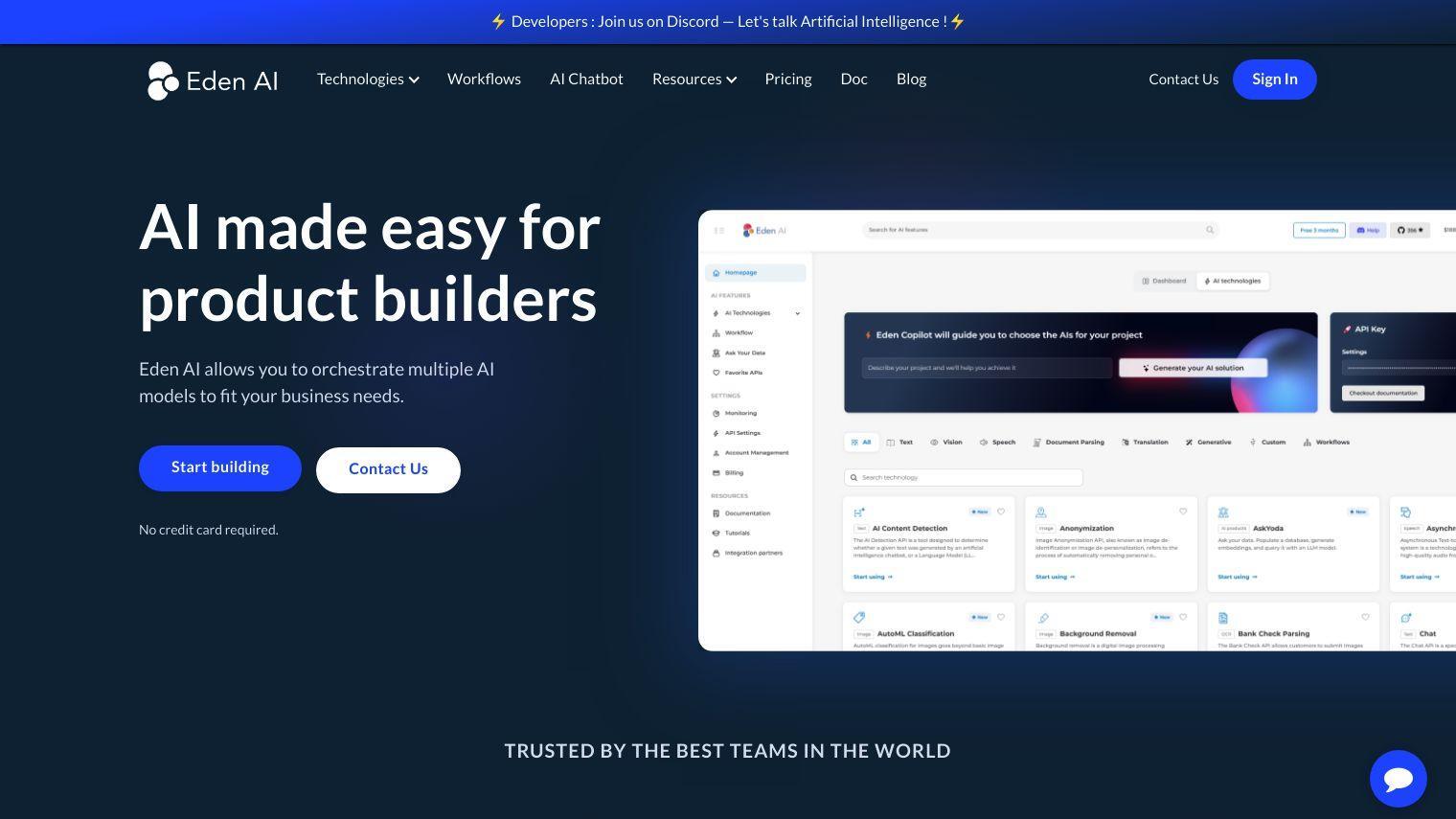The width and height of the screenshot is (1456, 819).
Task: Favorite the AutoML Classification card heart
Action: pos(1001,617)
